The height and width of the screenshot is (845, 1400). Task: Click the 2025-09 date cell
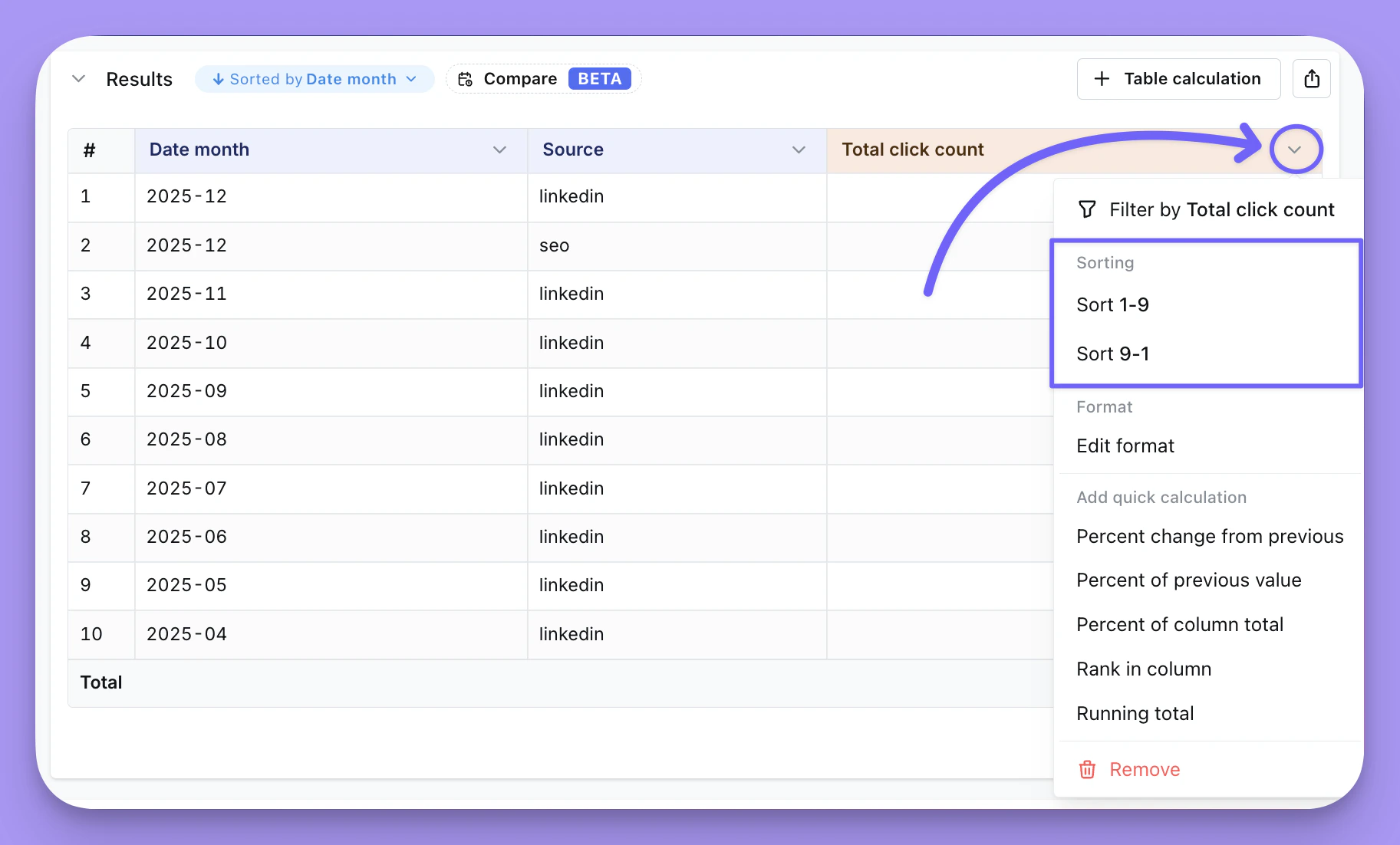coord(331,392)
